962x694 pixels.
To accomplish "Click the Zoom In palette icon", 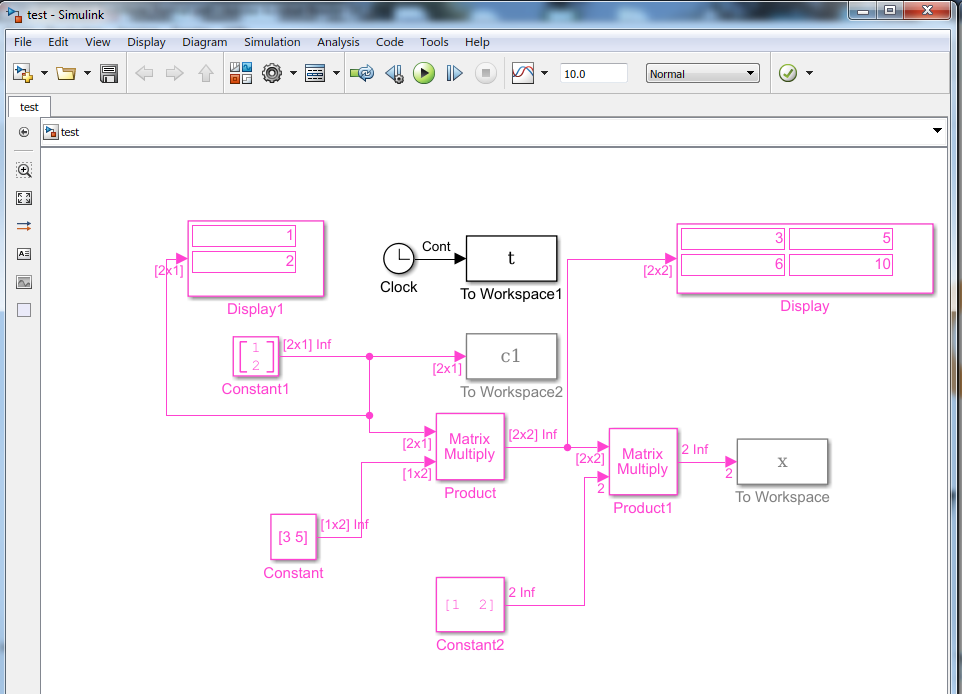I will (24, 170).
